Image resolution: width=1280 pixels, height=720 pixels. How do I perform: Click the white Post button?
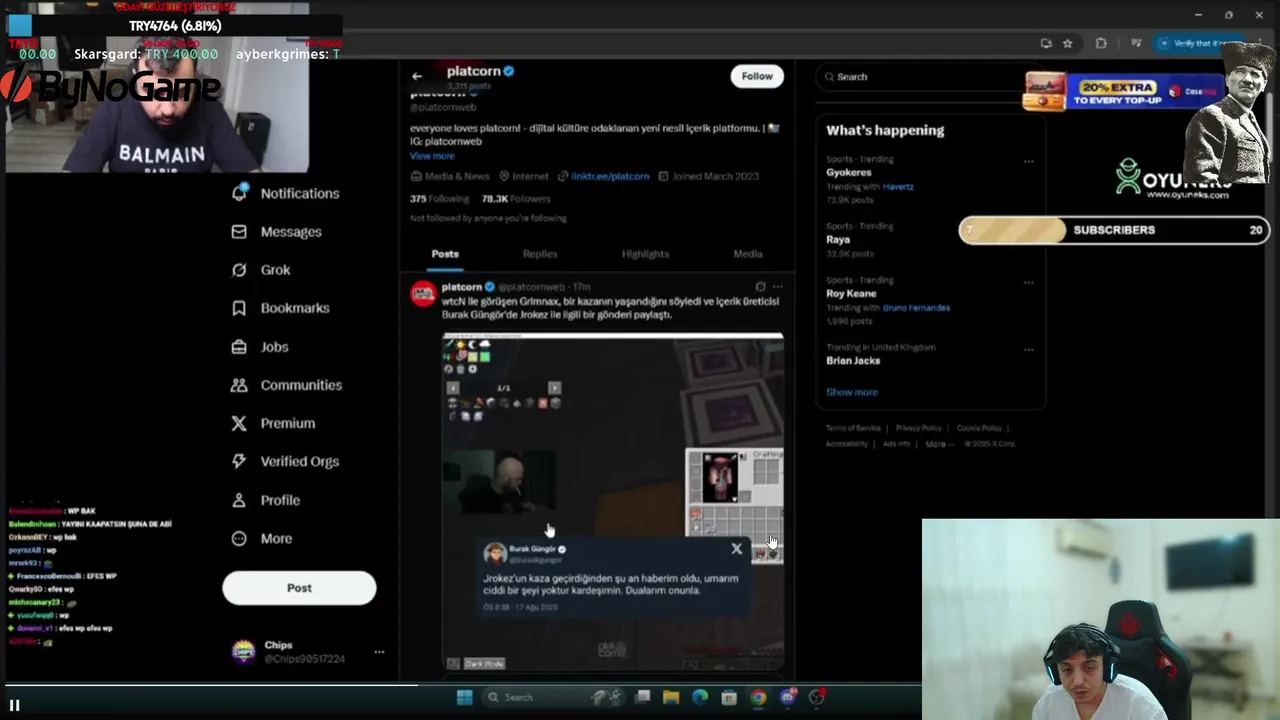(x=299, y=588)
